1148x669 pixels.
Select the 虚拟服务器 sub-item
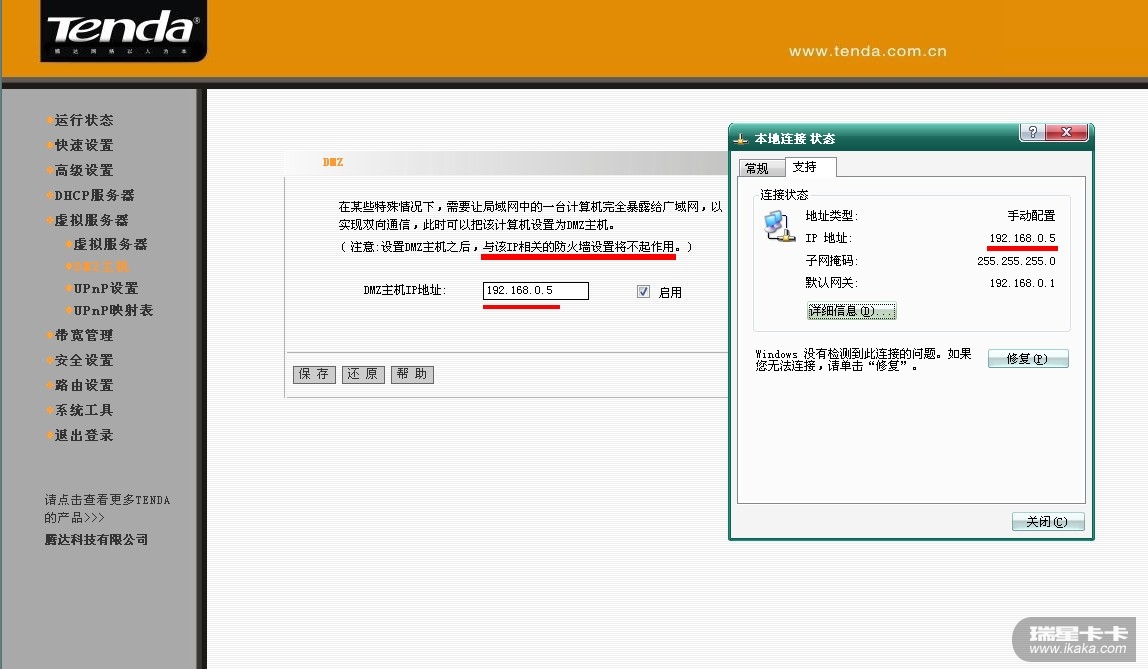pyautogui.click(x=110, y=244)
